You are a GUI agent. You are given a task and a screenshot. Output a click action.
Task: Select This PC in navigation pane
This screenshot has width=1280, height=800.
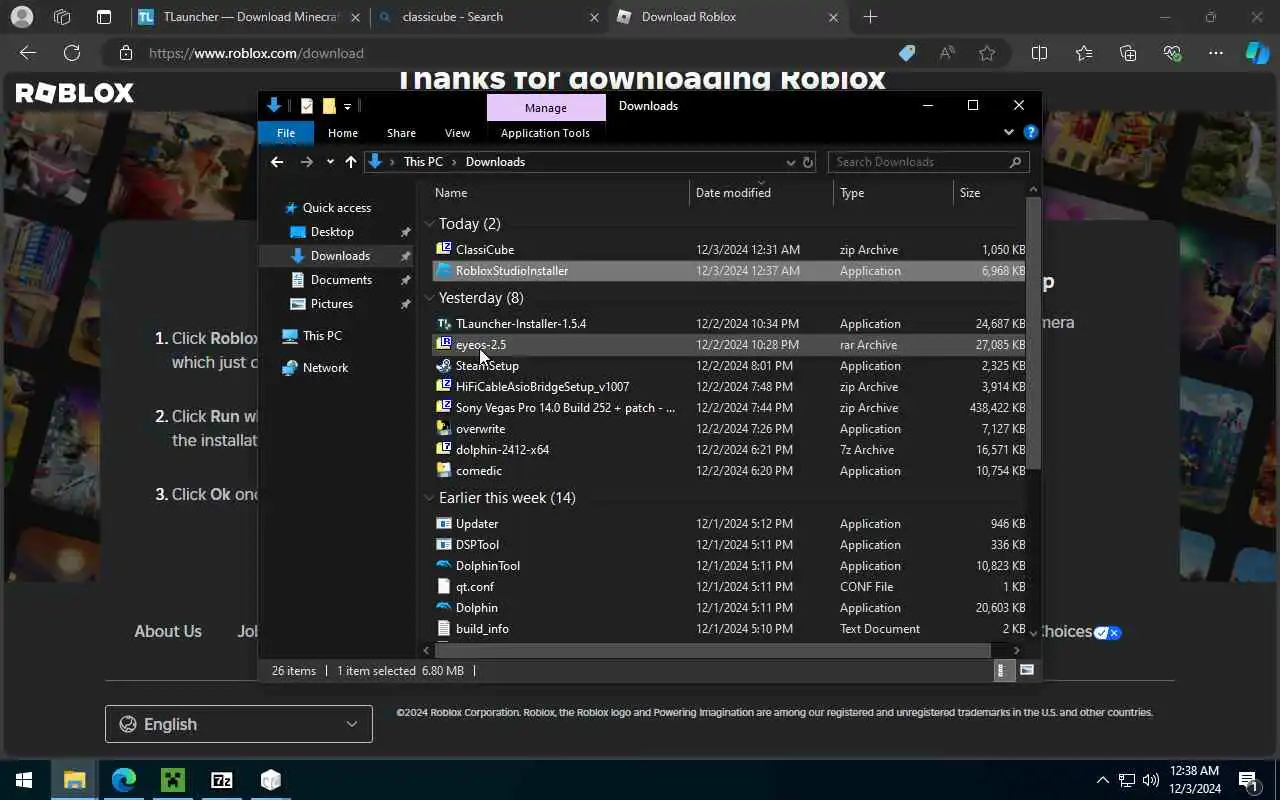point(322,336)
